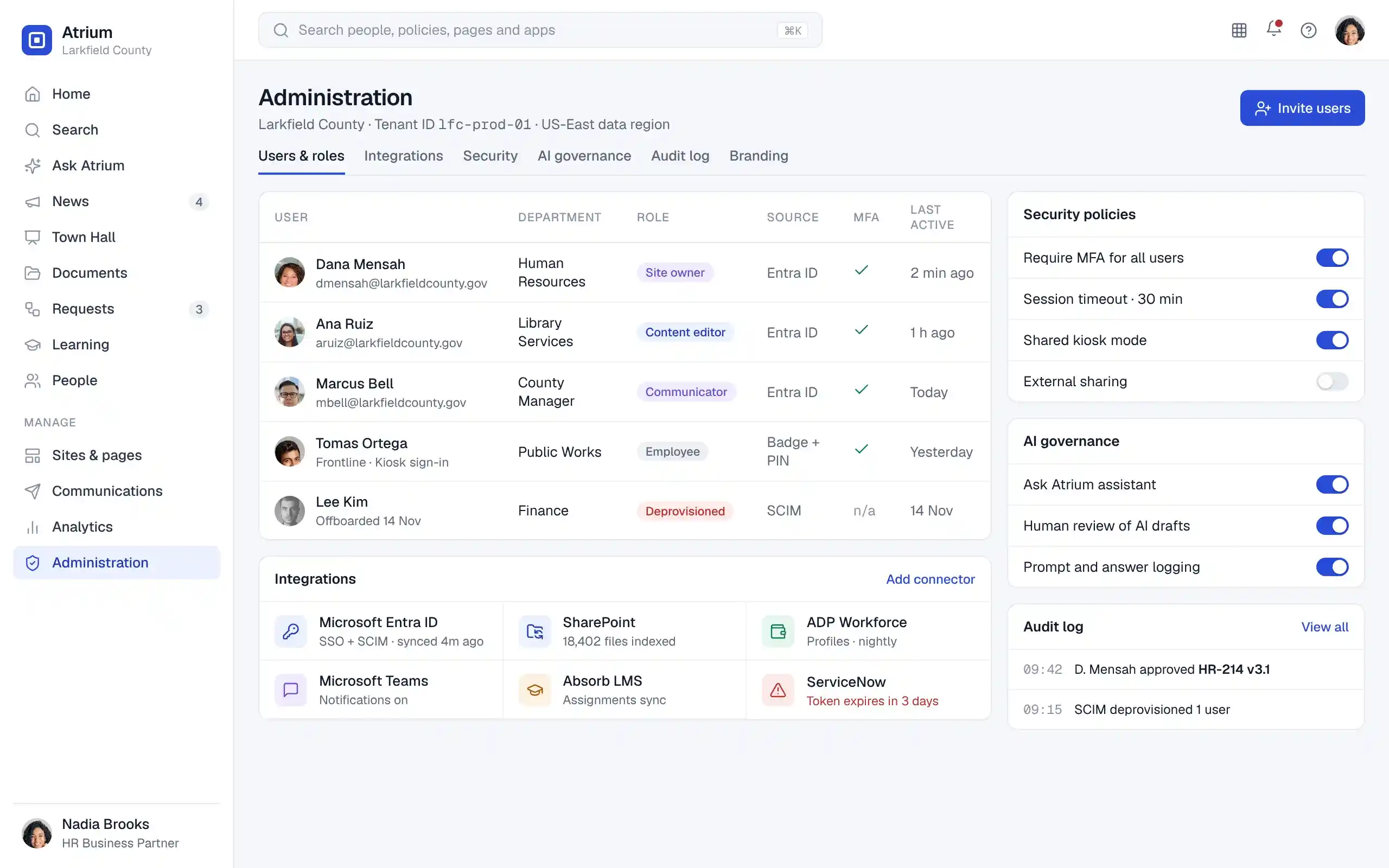Click the Learning graduation cap icon

tap(33, 345)
